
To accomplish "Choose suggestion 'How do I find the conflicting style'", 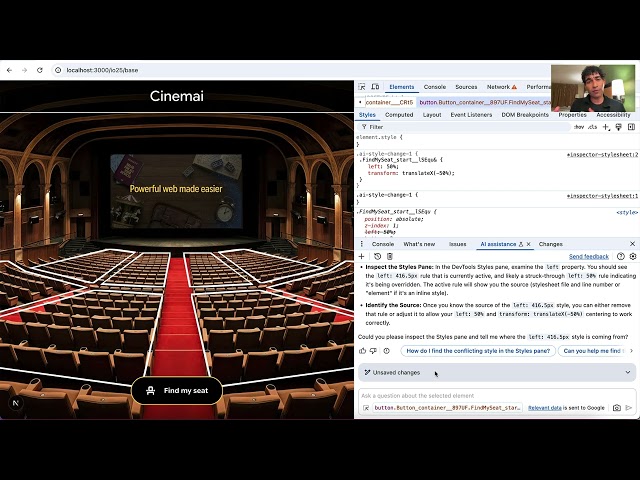I will point(478,351).
